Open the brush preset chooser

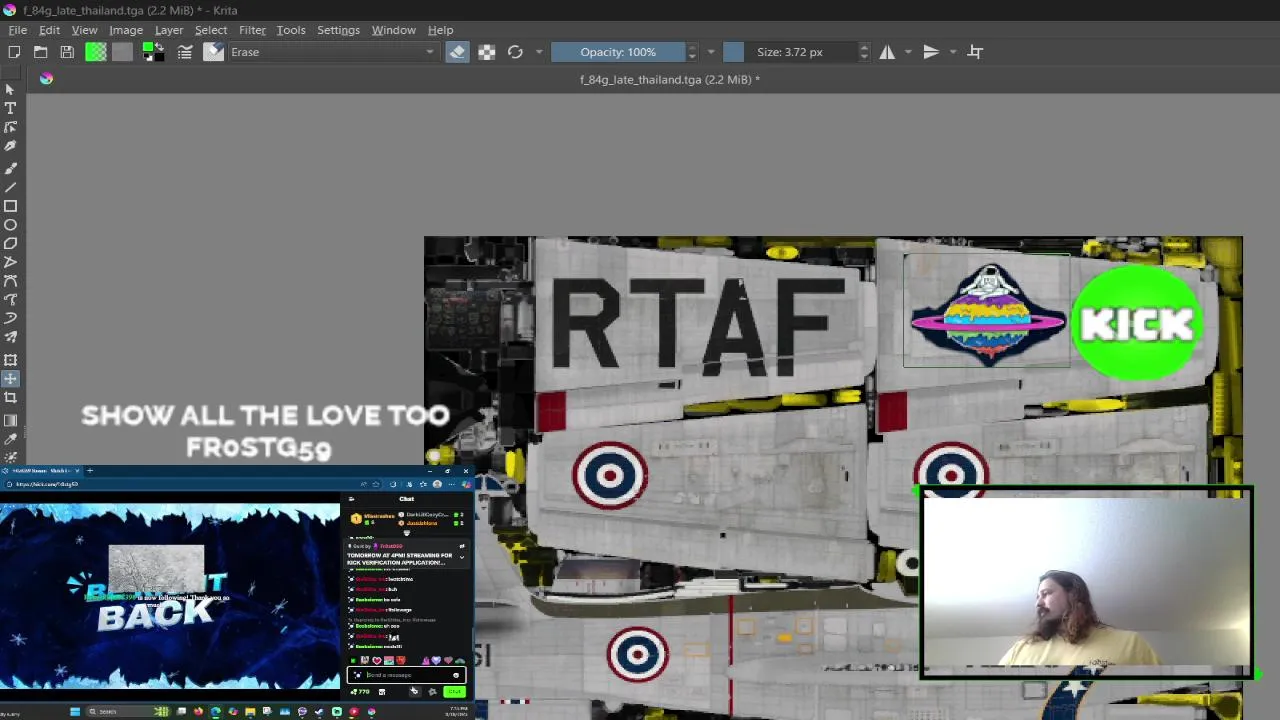(213, 52)
